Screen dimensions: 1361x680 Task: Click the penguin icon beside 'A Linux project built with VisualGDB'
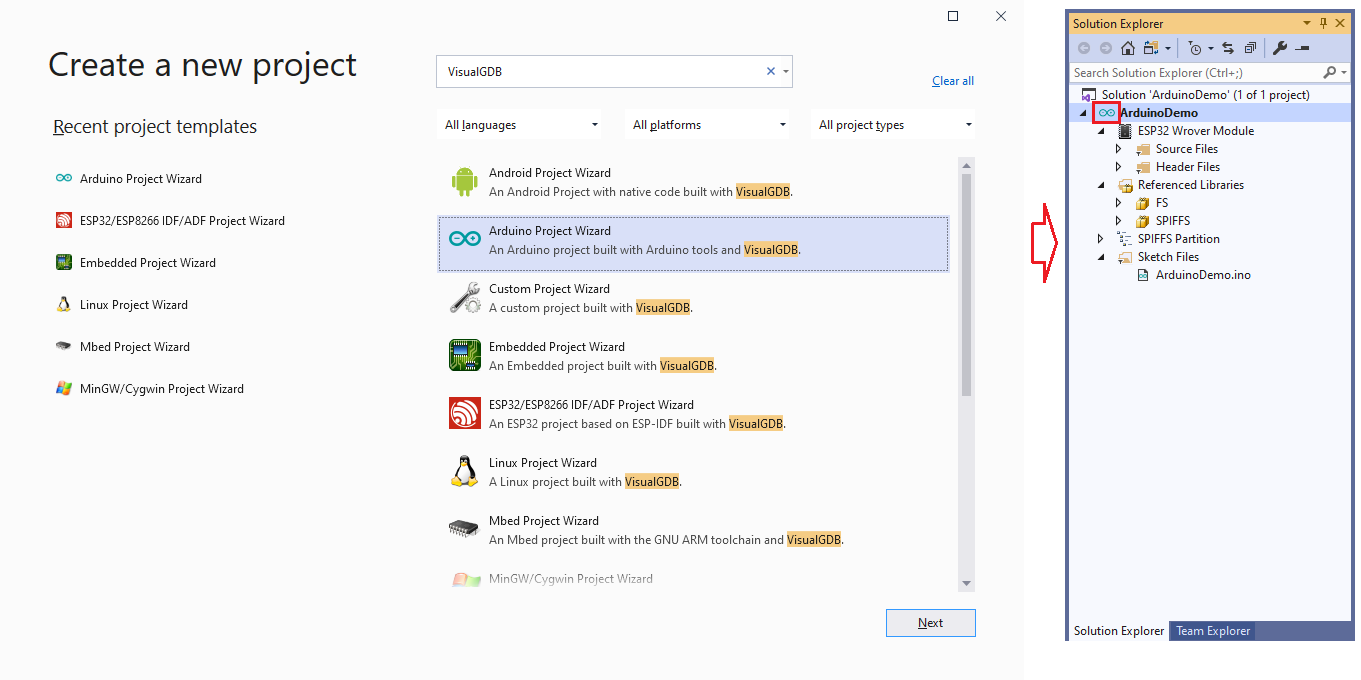[x=464, y=471]
